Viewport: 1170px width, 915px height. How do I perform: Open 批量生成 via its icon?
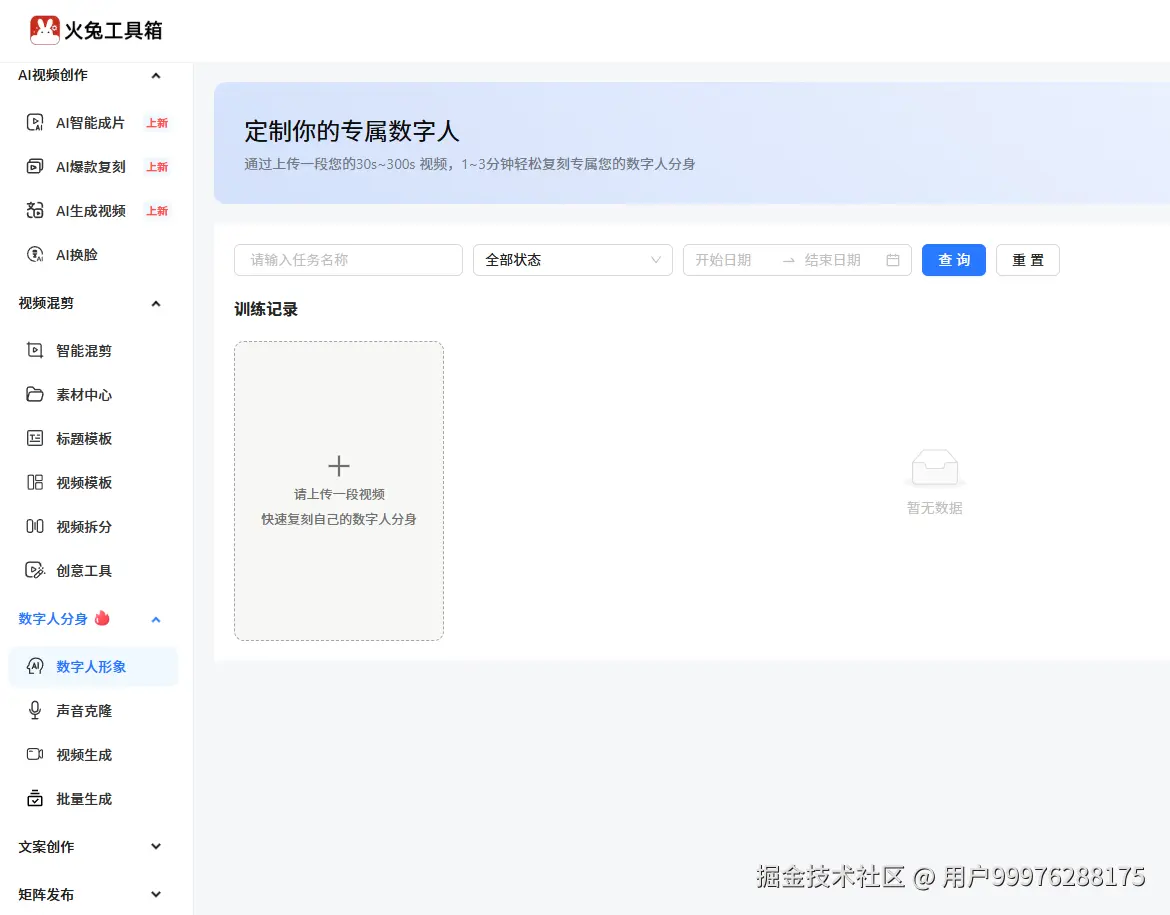pyautogui.click(x=35, y=799)
